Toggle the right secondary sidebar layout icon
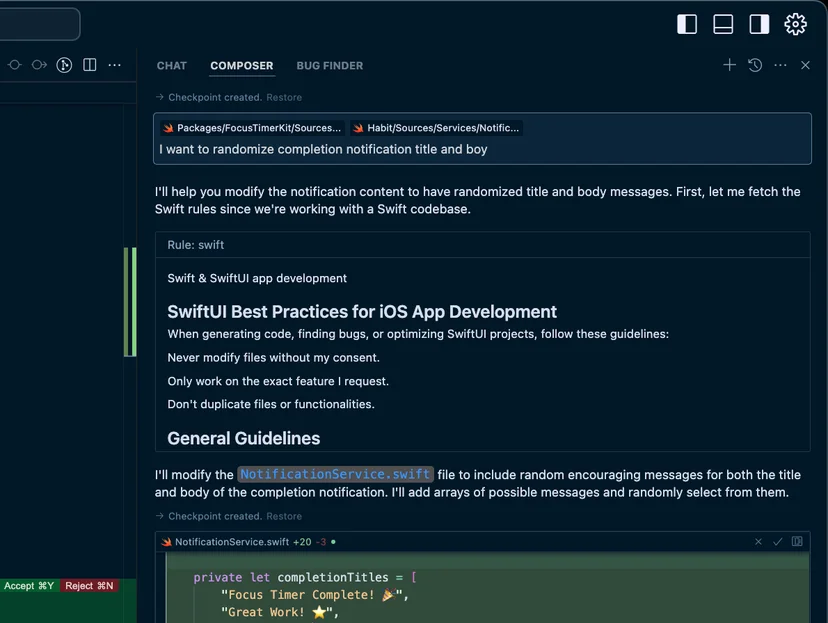This screenshot has height=623, width=828. pos(759,24)
